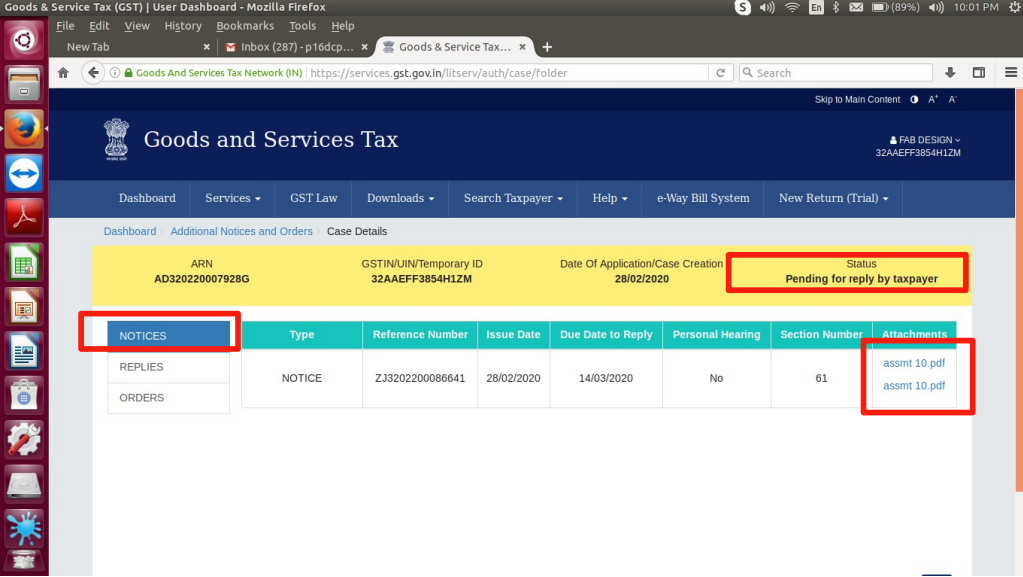
Task: Click the Firefox launcher icon
Action: [x=24, y=129]
